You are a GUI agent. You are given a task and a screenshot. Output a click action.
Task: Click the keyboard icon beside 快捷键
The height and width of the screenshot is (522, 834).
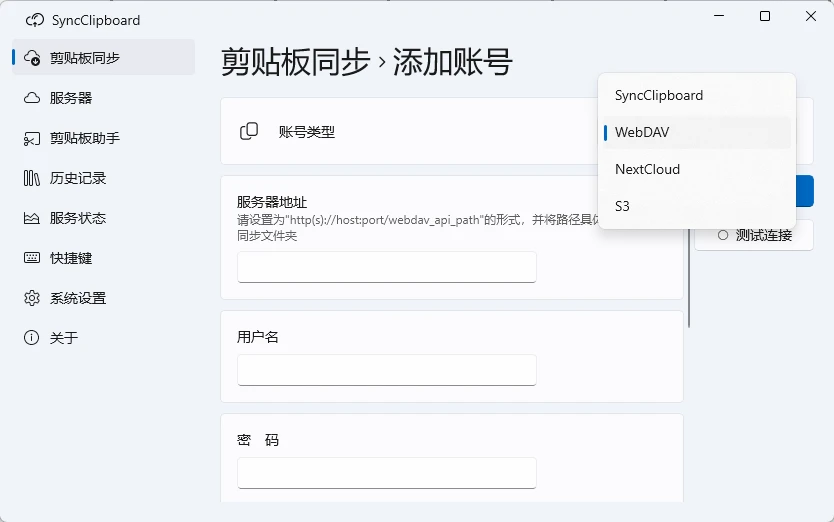(x=32, y=258)
